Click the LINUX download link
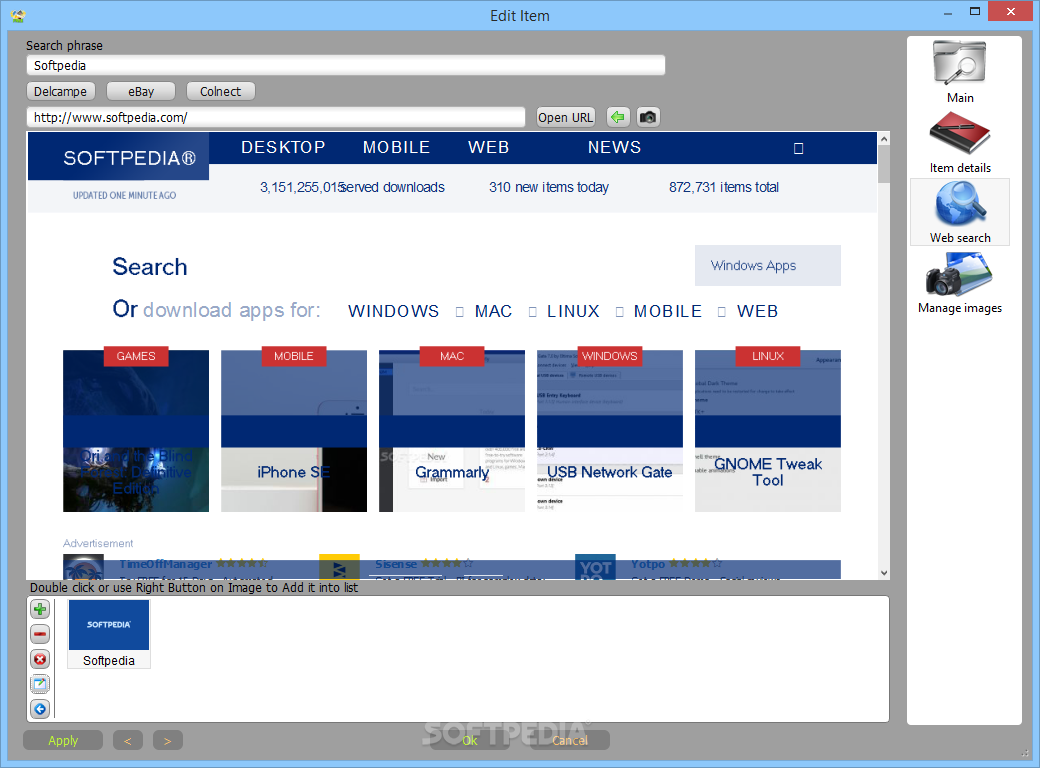The height and width of the screenshot is (768, 1040). [573, 311]
